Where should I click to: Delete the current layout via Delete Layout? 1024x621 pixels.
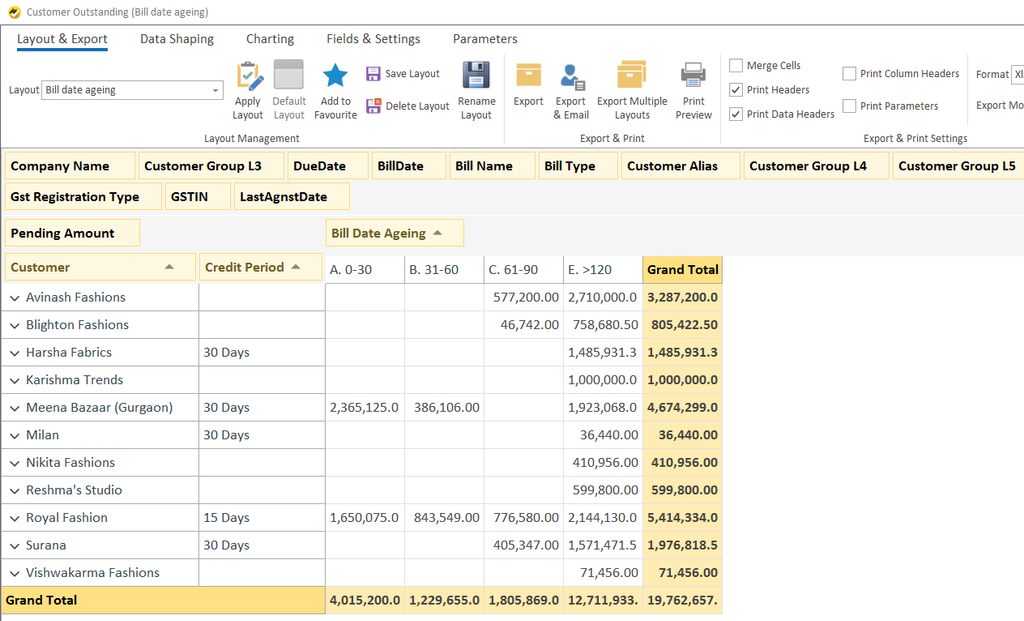pos(373,106)
